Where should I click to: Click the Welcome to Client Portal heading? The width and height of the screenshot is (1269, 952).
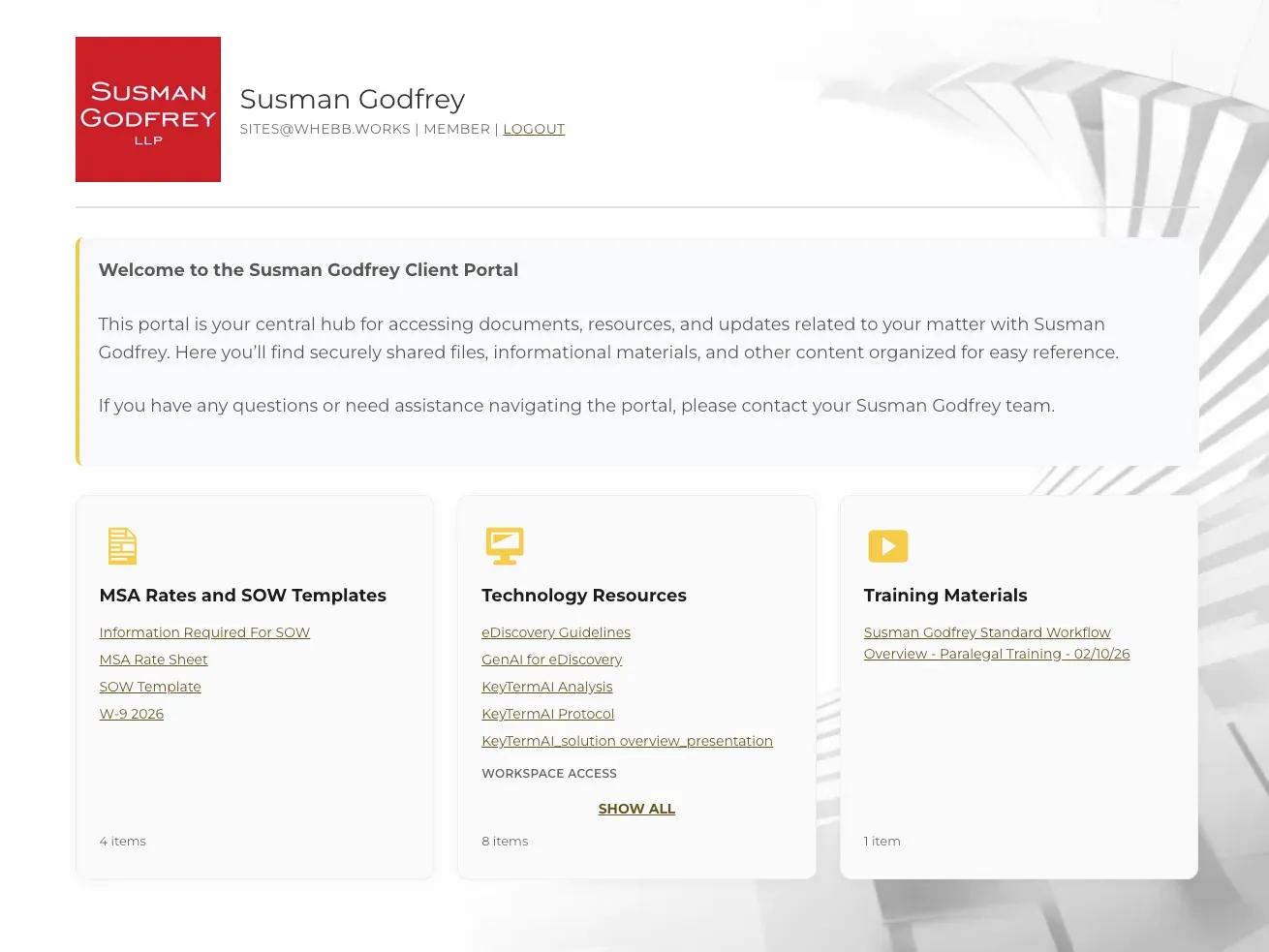point(308,270)
